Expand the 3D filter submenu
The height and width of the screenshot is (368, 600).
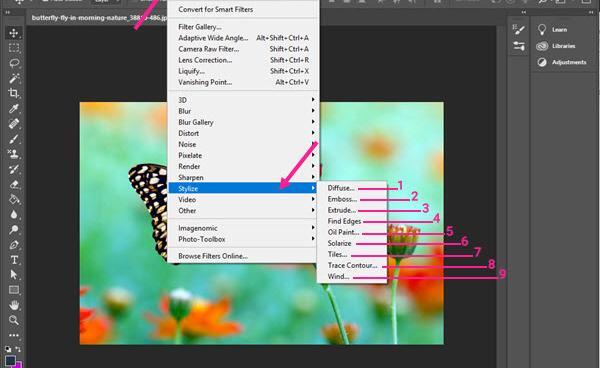click(243, 100)
